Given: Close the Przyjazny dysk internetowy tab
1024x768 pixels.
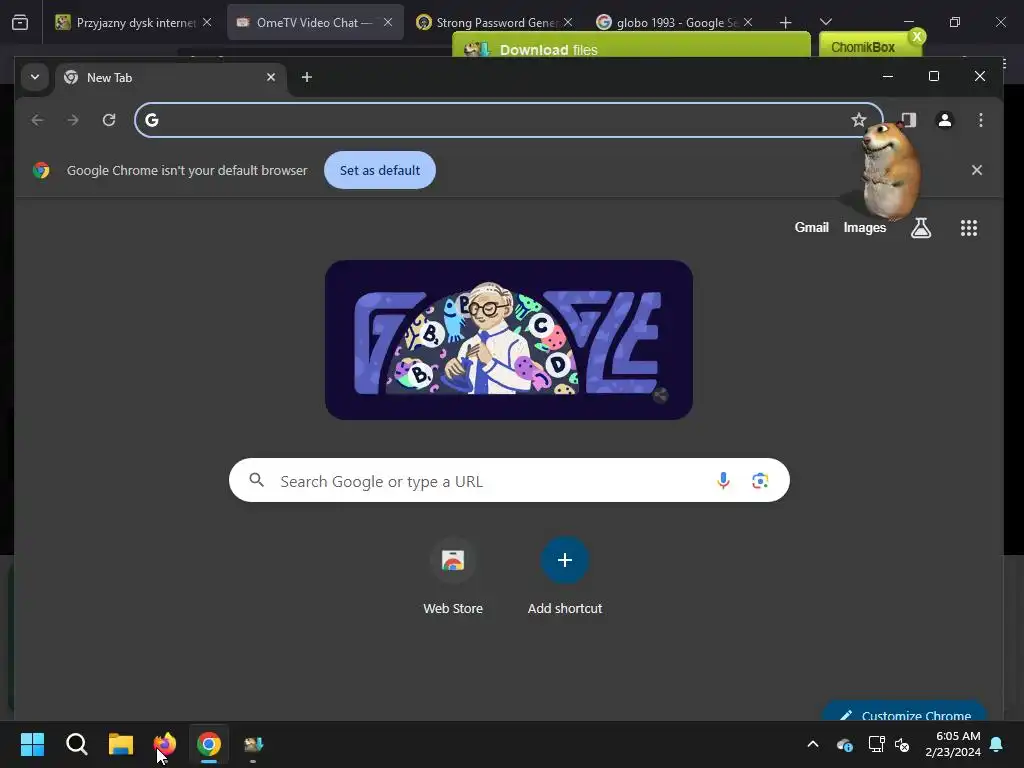Looking at the screenshot, I should coord(207,22).
